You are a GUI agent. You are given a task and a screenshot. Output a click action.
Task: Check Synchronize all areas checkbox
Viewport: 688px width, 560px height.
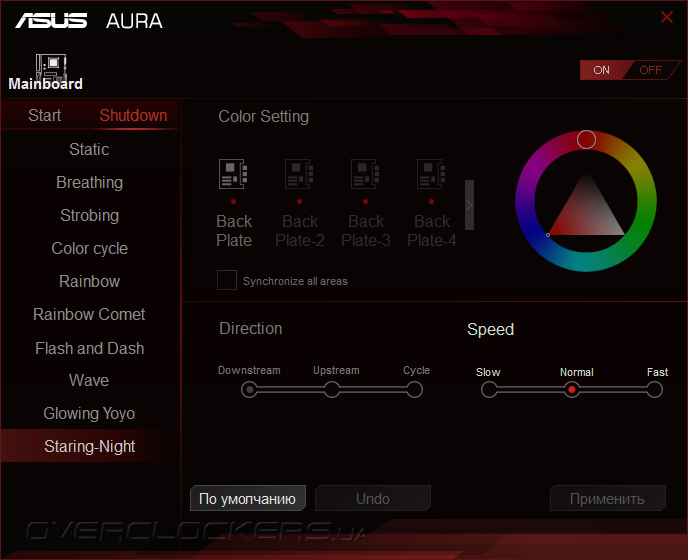[227, 280]
